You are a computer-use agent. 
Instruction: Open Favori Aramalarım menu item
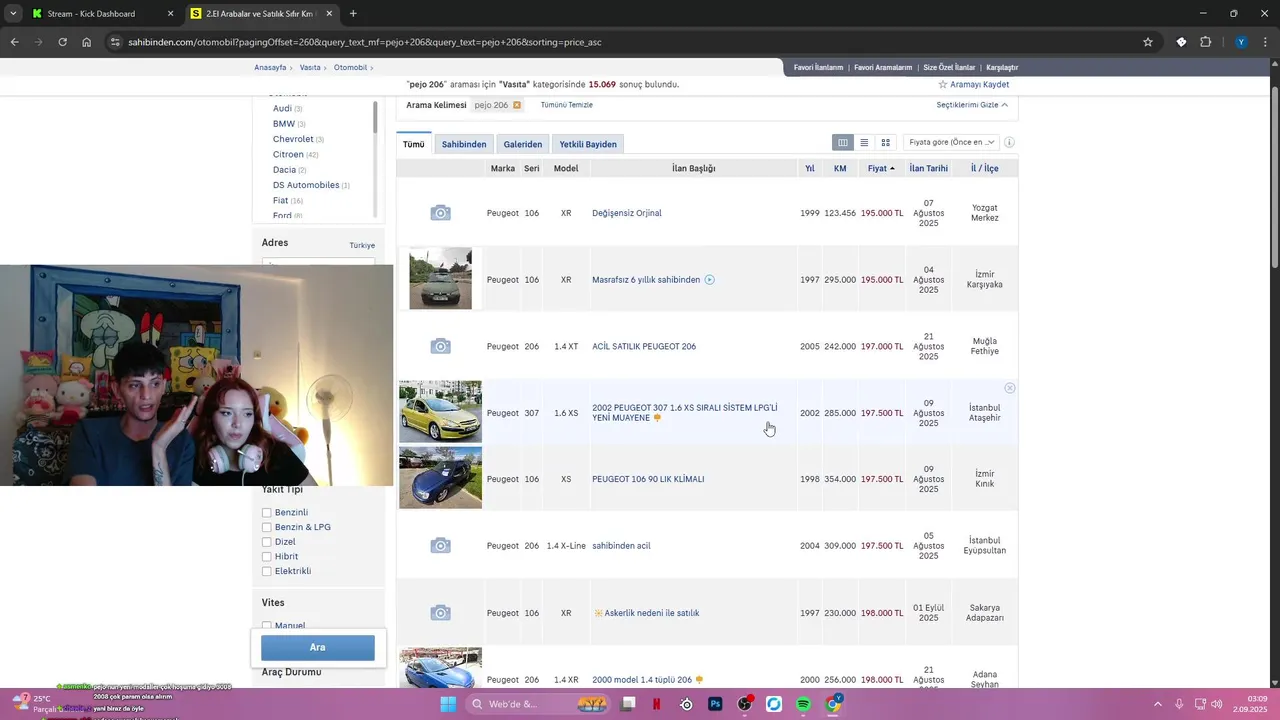click(x=883, y=67)
